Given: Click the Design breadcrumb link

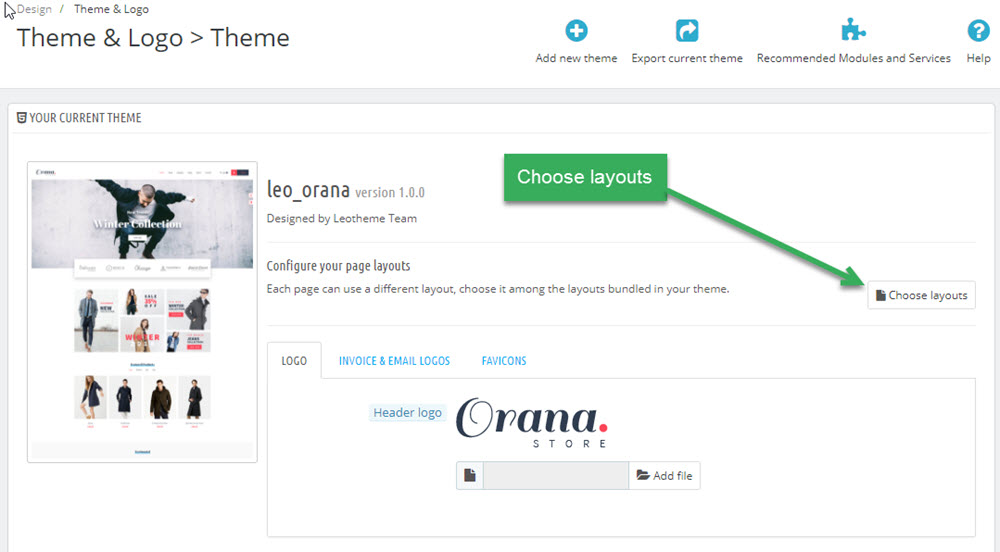Looking at the screenshot, I should 32,9.
